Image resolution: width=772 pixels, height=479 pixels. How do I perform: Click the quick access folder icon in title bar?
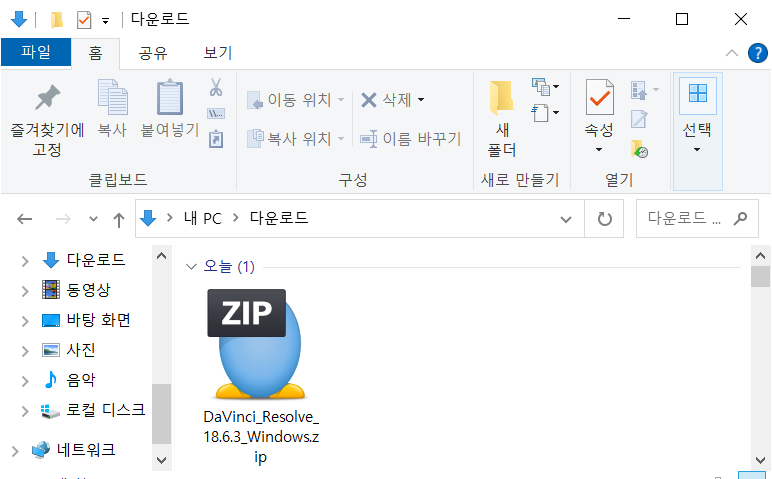[x=57, y=20]
